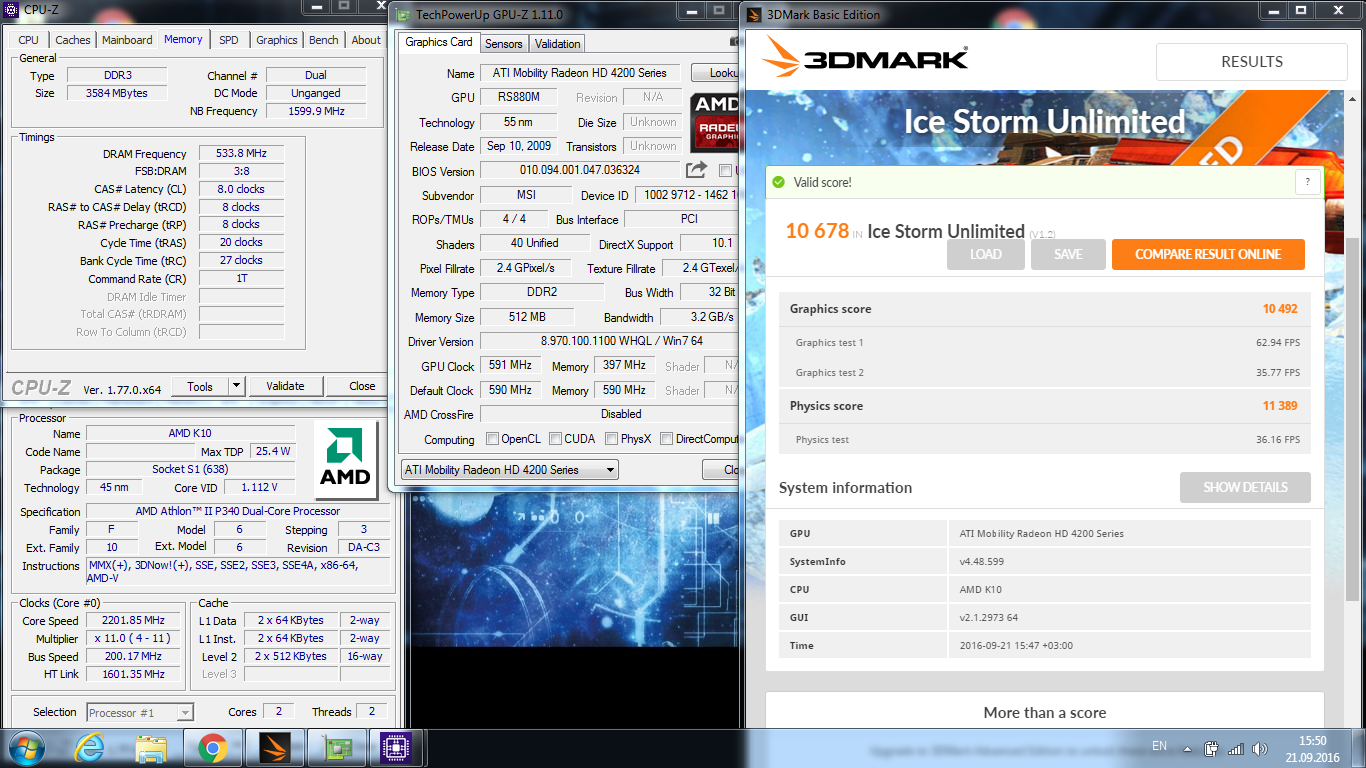Click the EN language indicator

(1159, 746)
